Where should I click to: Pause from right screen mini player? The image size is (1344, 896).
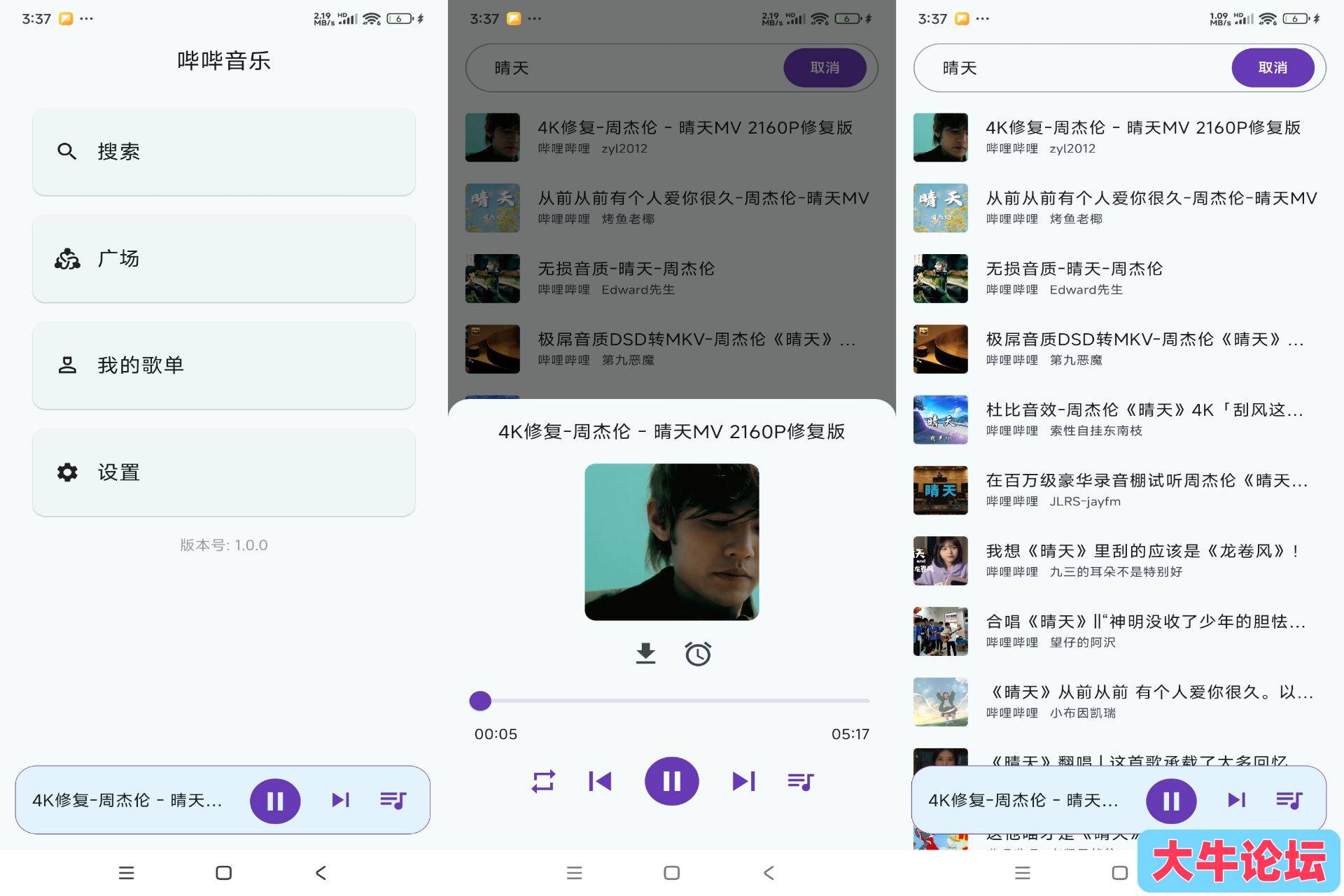[1171, 800]
